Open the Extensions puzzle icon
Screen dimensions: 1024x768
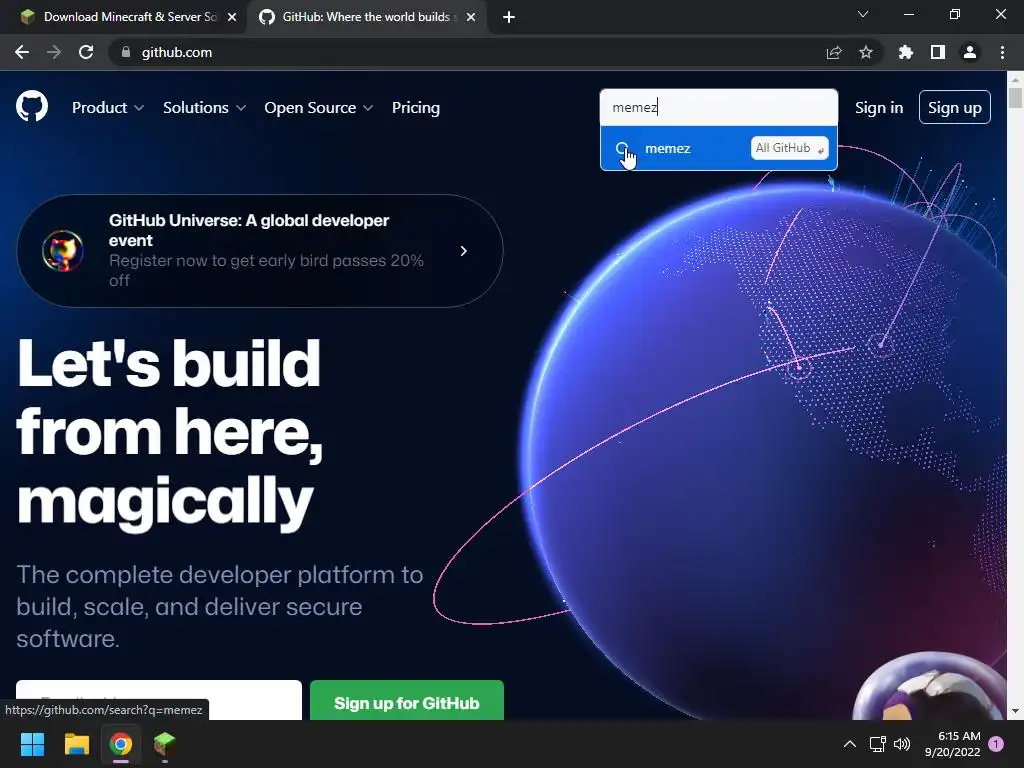906,52
